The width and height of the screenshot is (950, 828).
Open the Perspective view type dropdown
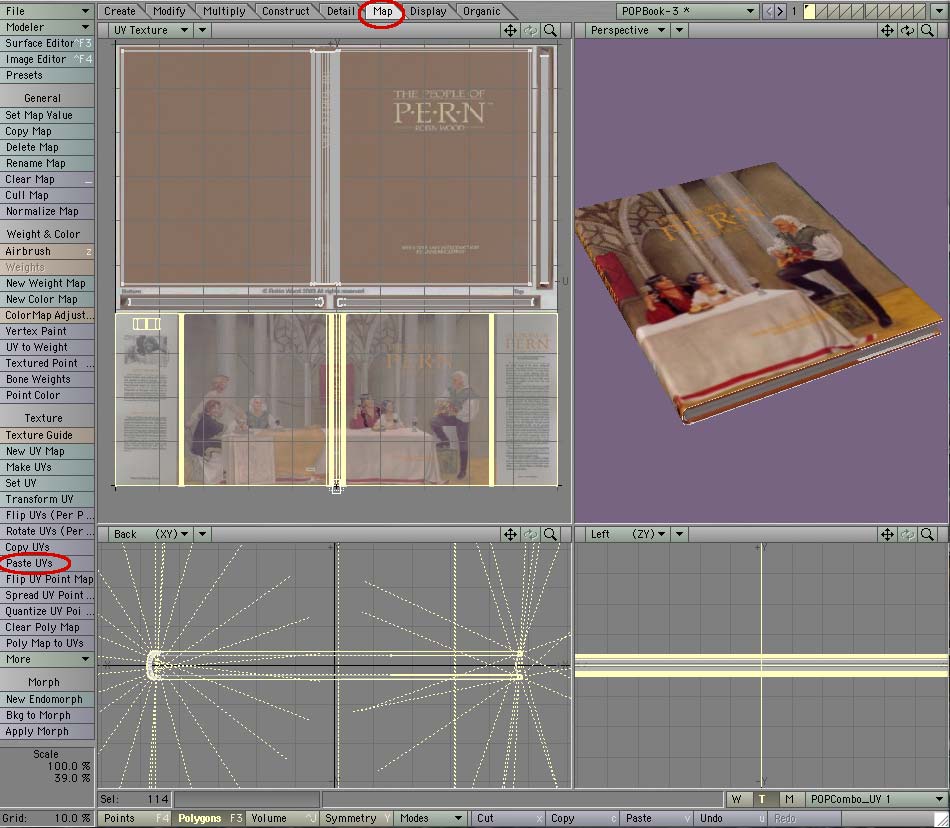(x=627, y=30)
